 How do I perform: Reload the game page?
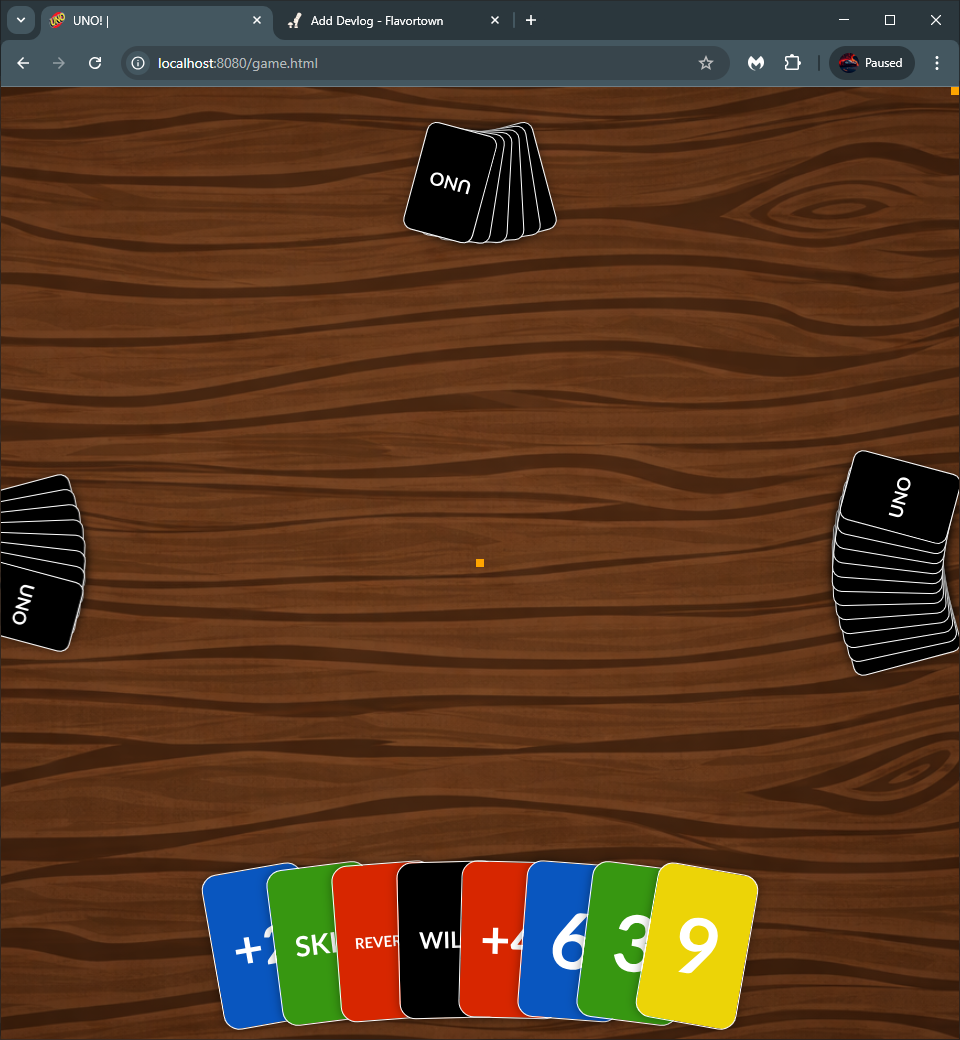(95, 63)
